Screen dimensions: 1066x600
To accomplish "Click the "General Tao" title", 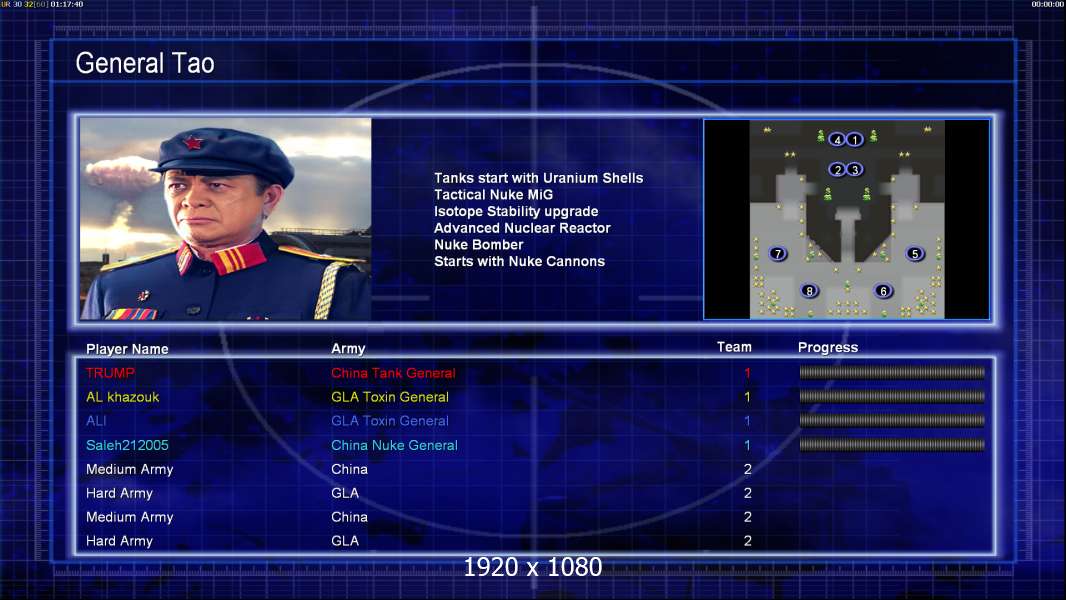I will [145, 63].
